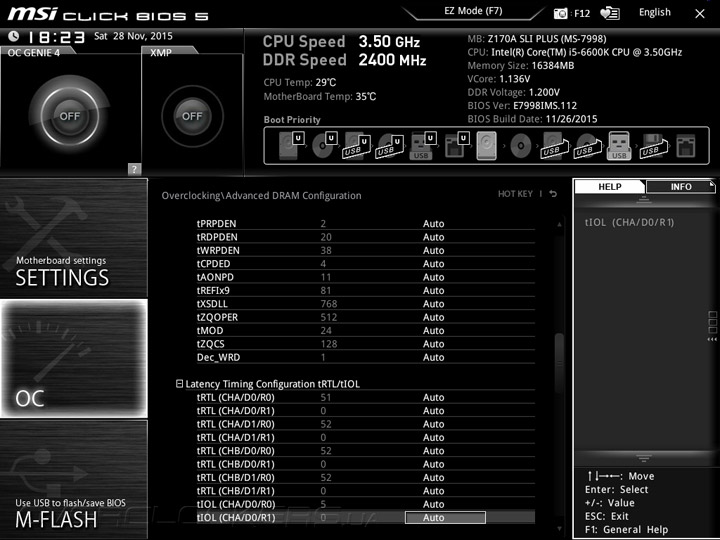This screenshot has height=540, width=720.
Task: Select the UEFI CD/DVD boot device icon
Action: click(325, 146)
